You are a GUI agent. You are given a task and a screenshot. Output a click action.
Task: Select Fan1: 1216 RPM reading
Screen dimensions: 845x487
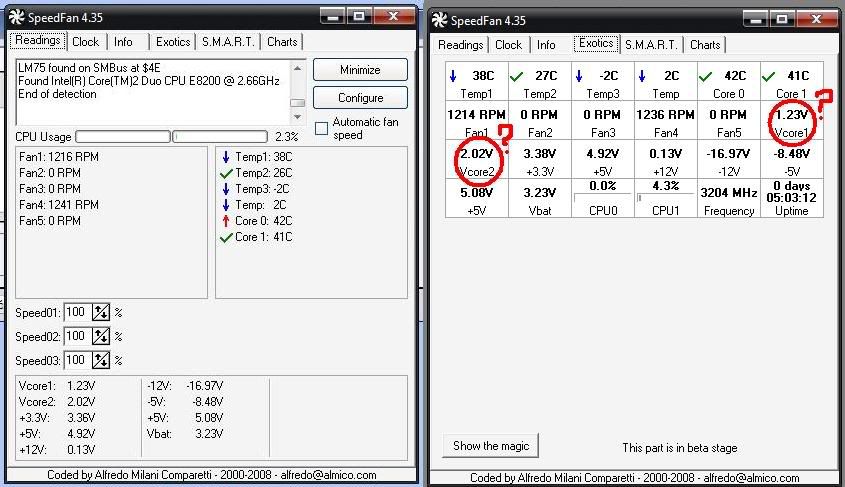(59, 157)
